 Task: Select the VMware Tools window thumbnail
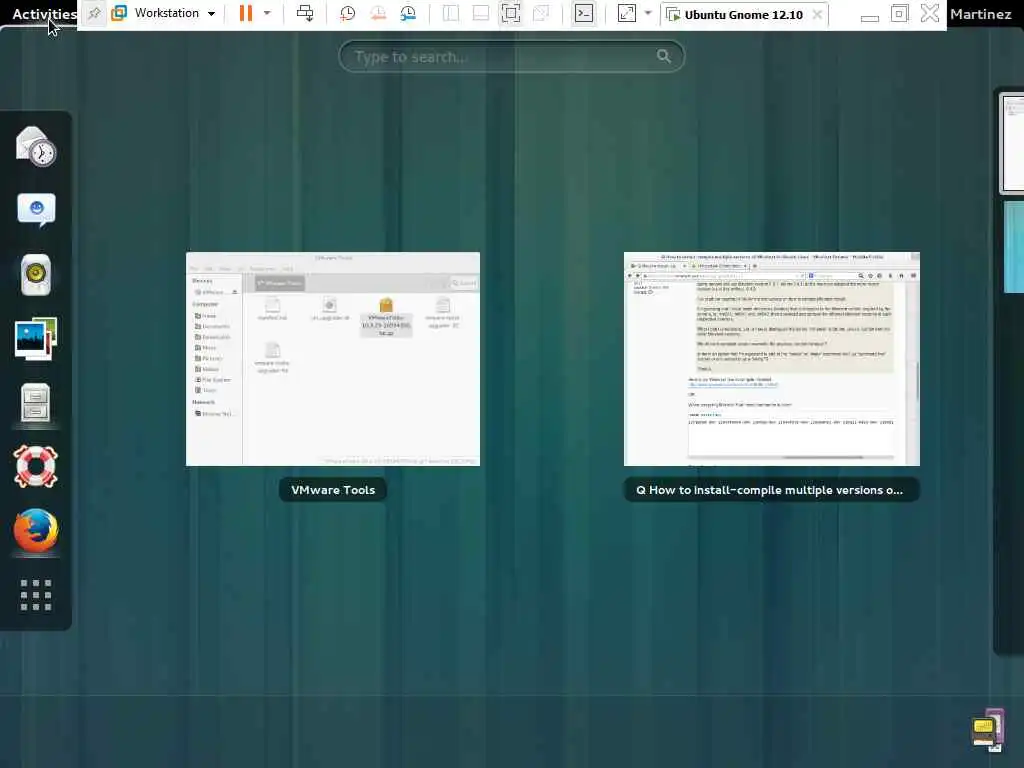[x=333, y=359]
